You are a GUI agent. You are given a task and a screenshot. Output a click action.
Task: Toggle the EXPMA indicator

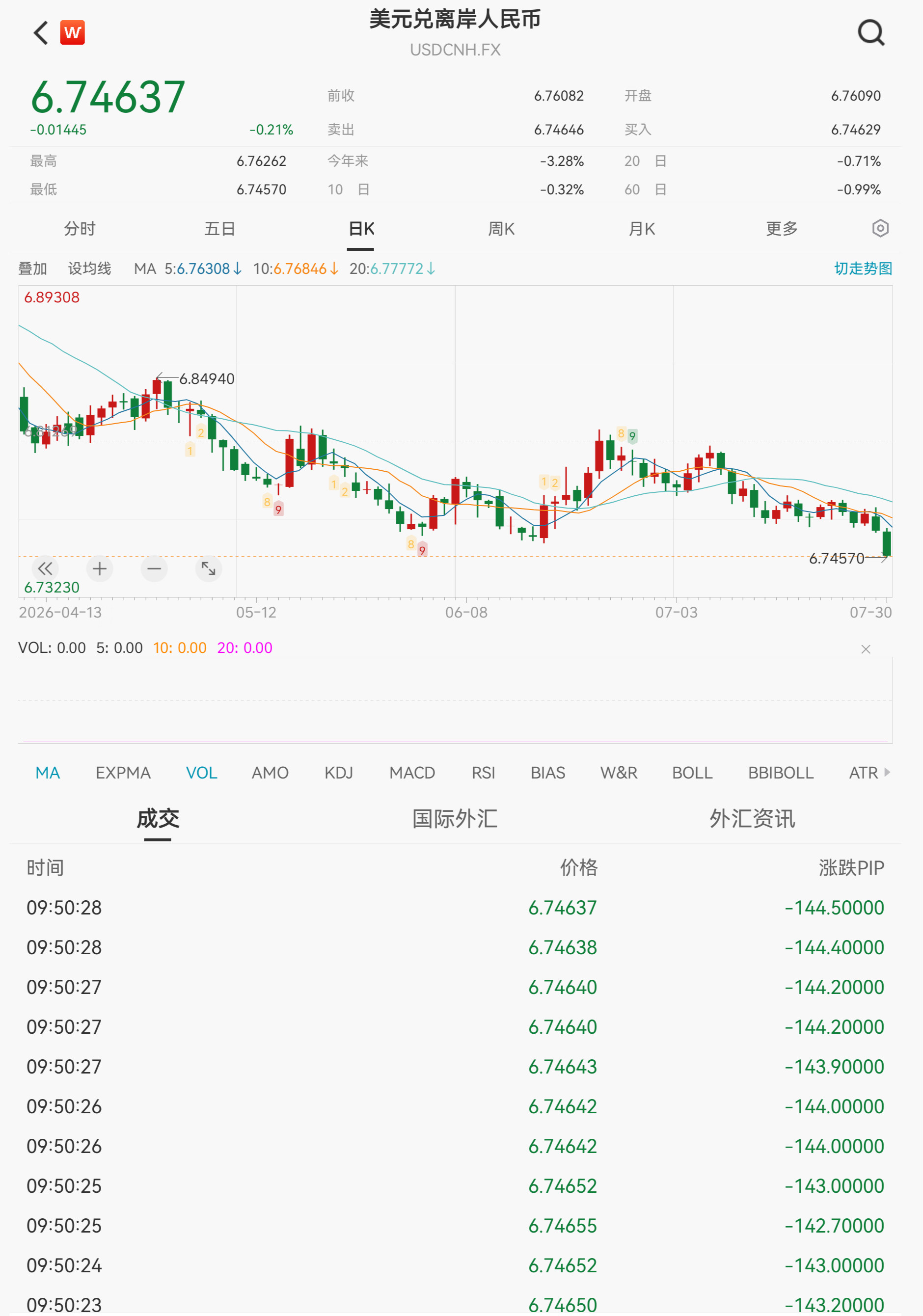[123, 773]
